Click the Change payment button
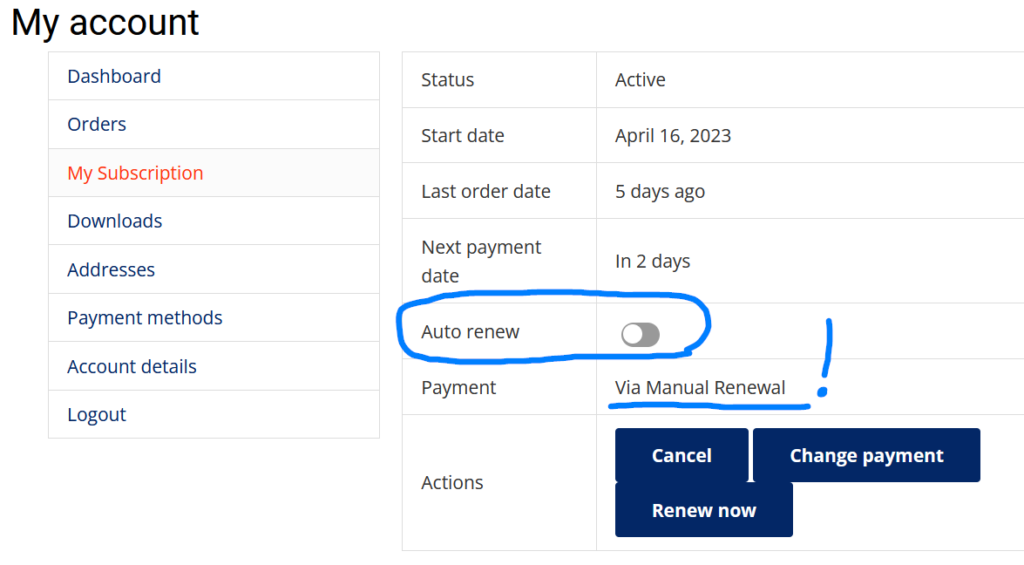 pos(866,456)
